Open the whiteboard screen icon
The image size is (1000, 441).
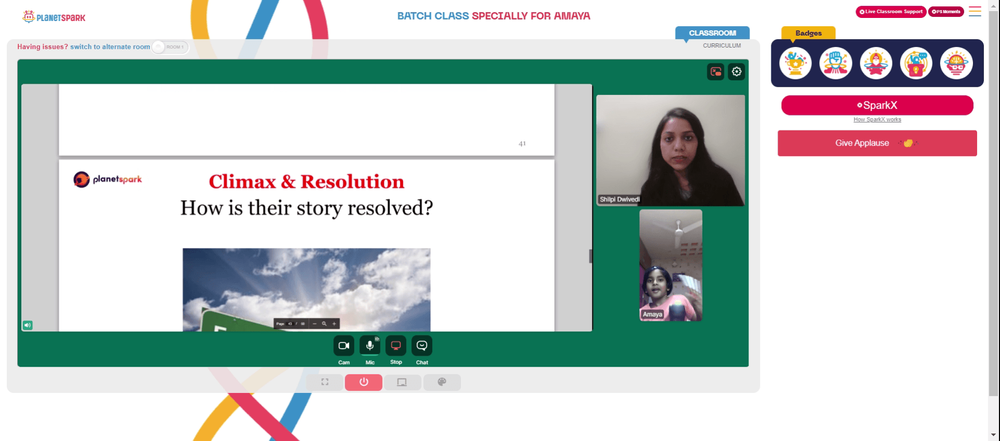tap(402, 382)
